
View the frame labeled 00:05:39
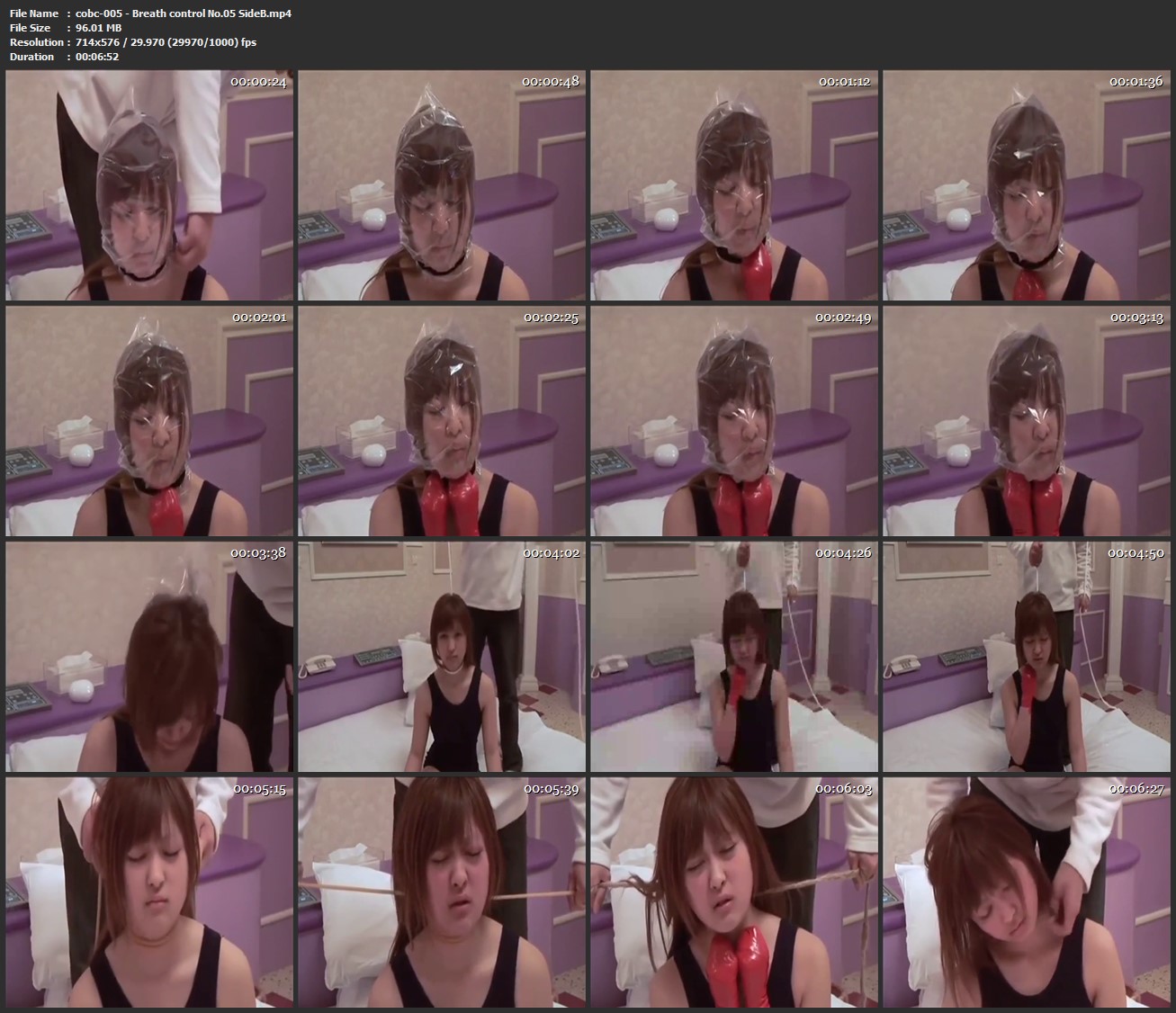pos(442,892)
